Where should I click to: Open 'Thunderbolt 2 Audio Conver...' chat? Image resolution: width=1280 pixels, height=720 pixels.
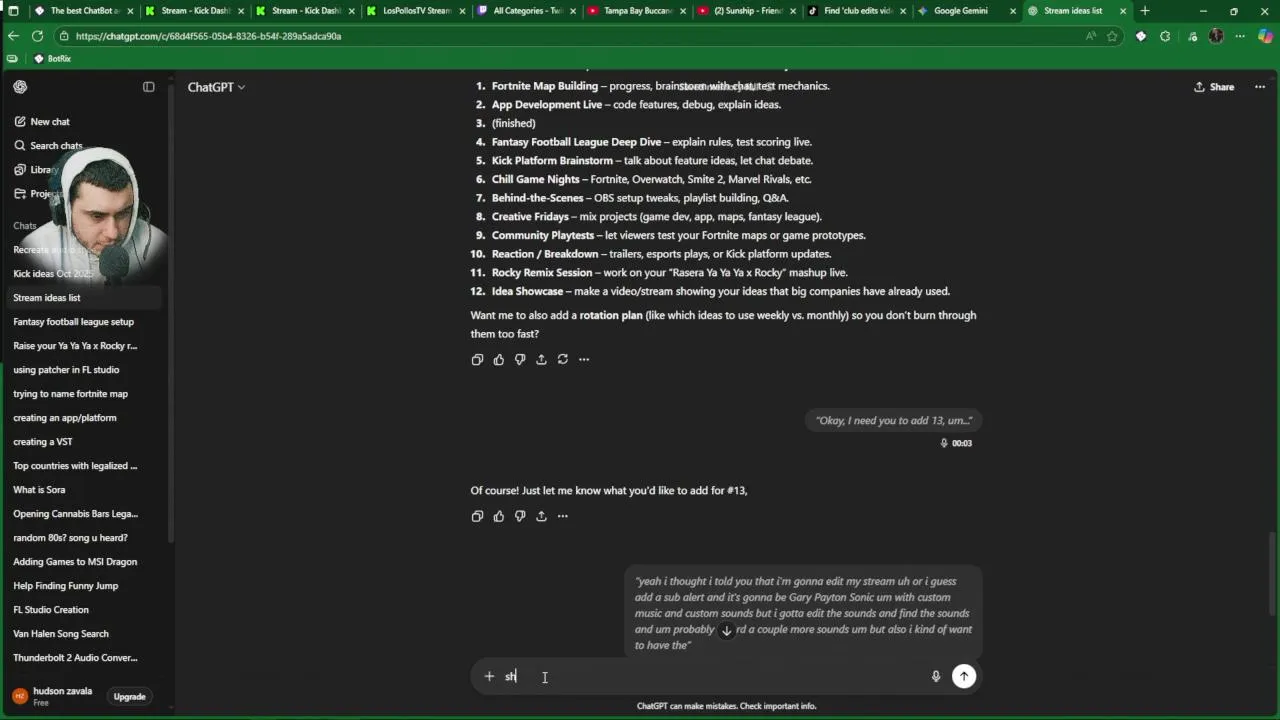[75, 658]
